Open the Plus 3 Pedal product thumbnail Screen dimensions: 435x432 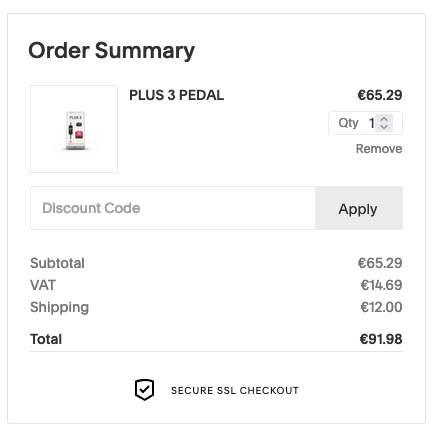tap(74, 129)
